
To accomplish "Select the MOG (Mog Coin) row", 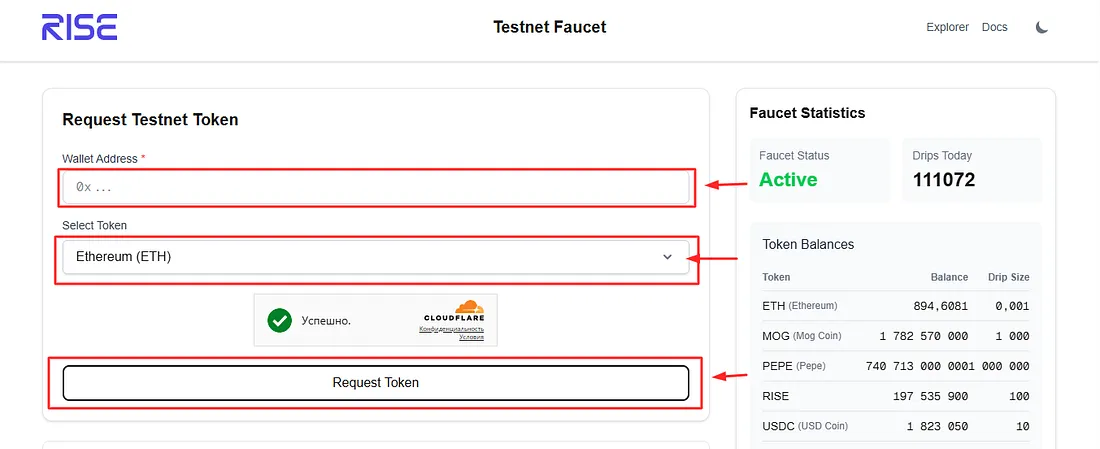I will [896, 336].
